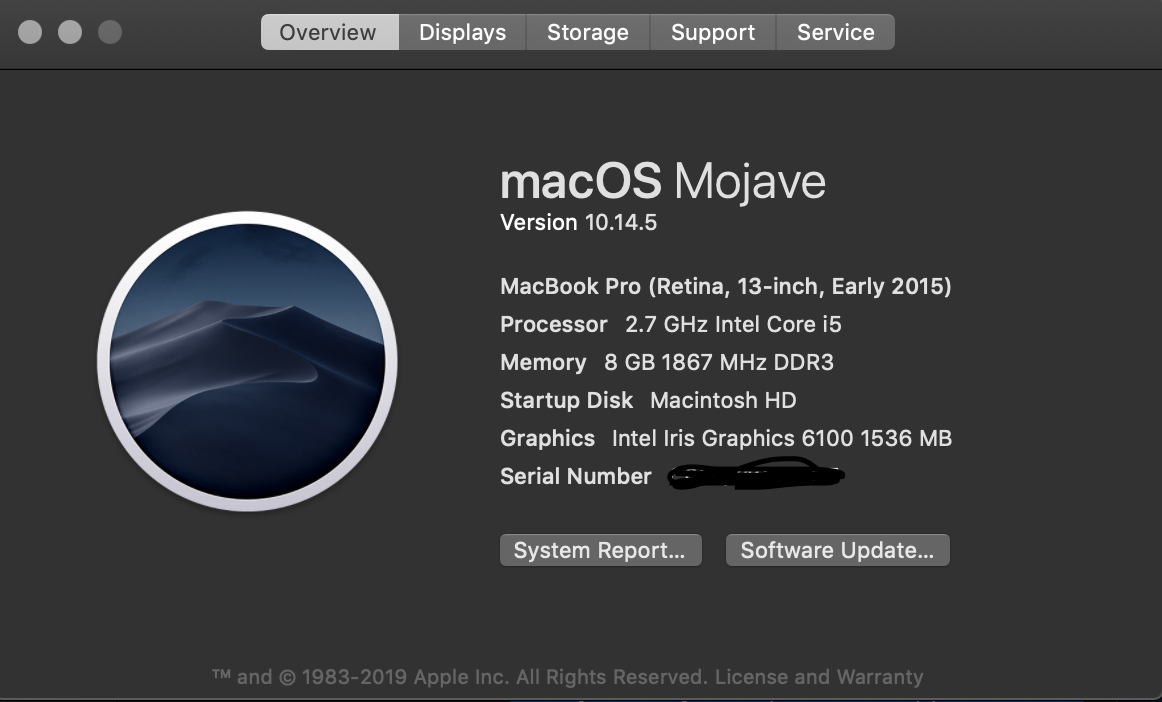
Task: Click the Processor 2.7 GHz Intel Core i5 text
Action: click(670, 325)
